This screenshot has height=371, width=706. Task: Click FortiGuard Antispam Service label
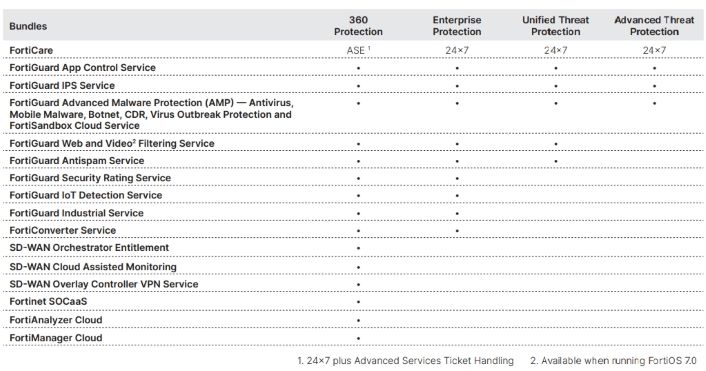(77, 161)
